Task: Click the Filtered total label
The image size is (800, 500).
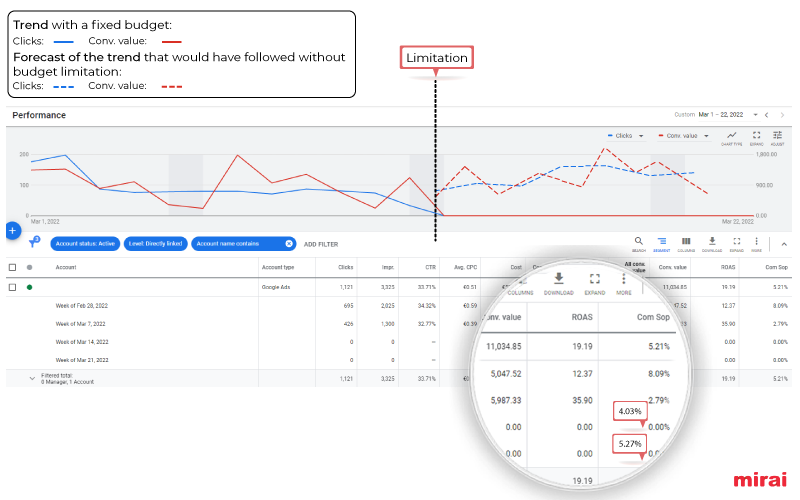Action: tap(57, 376)
